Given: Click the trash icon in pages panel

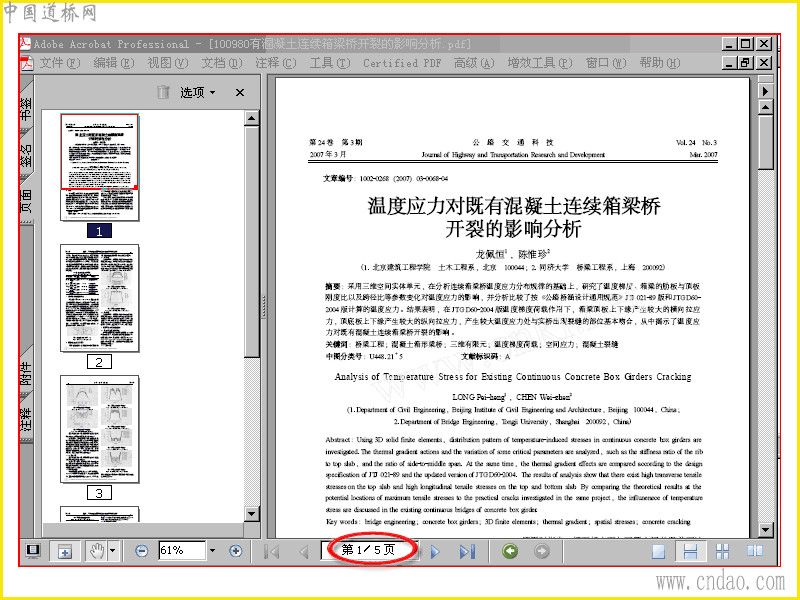Looking at the screenshot, I should point(163,92).
